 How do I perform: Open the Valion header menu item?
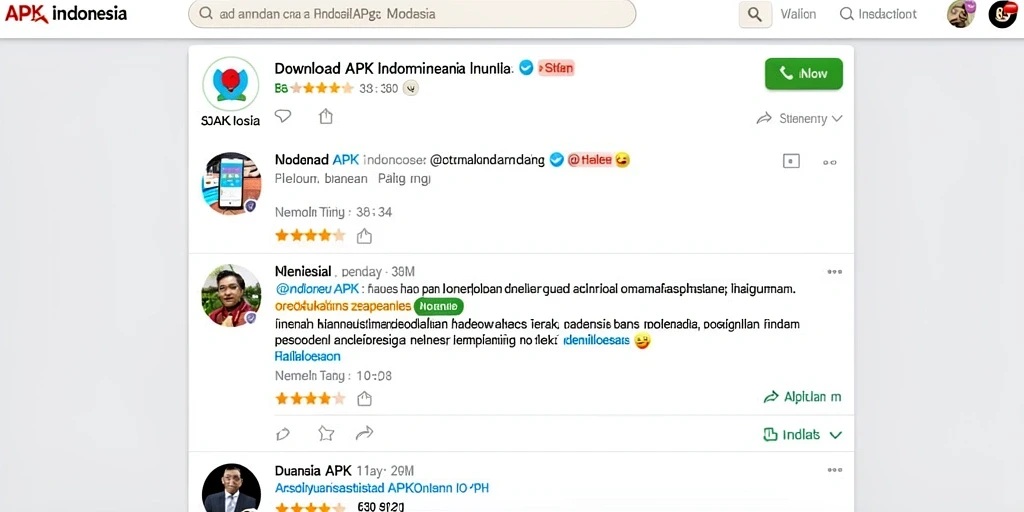[x=798, y=14]
